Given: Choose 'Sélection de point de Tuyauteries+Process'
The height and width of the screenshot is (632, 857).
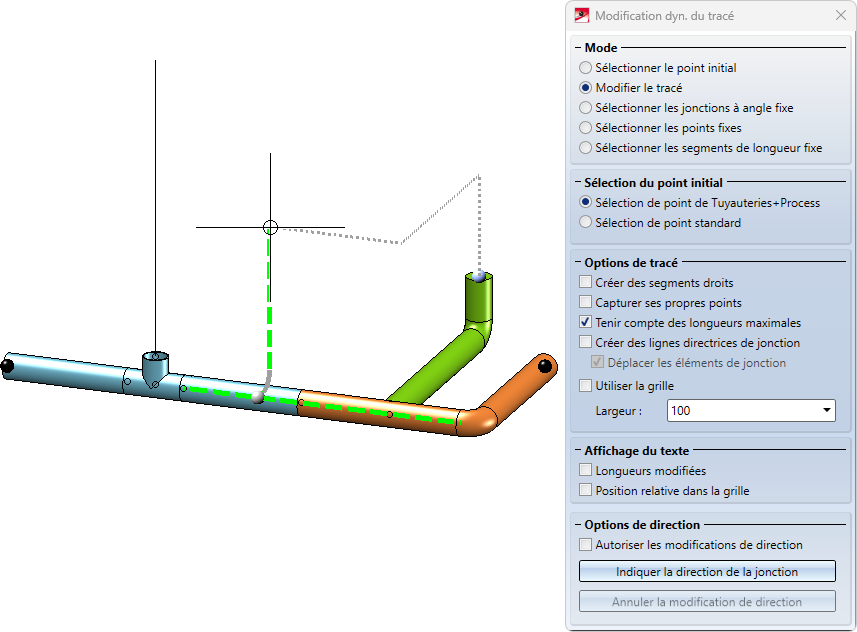Looking at the screenshot, I should pos(585,202).
